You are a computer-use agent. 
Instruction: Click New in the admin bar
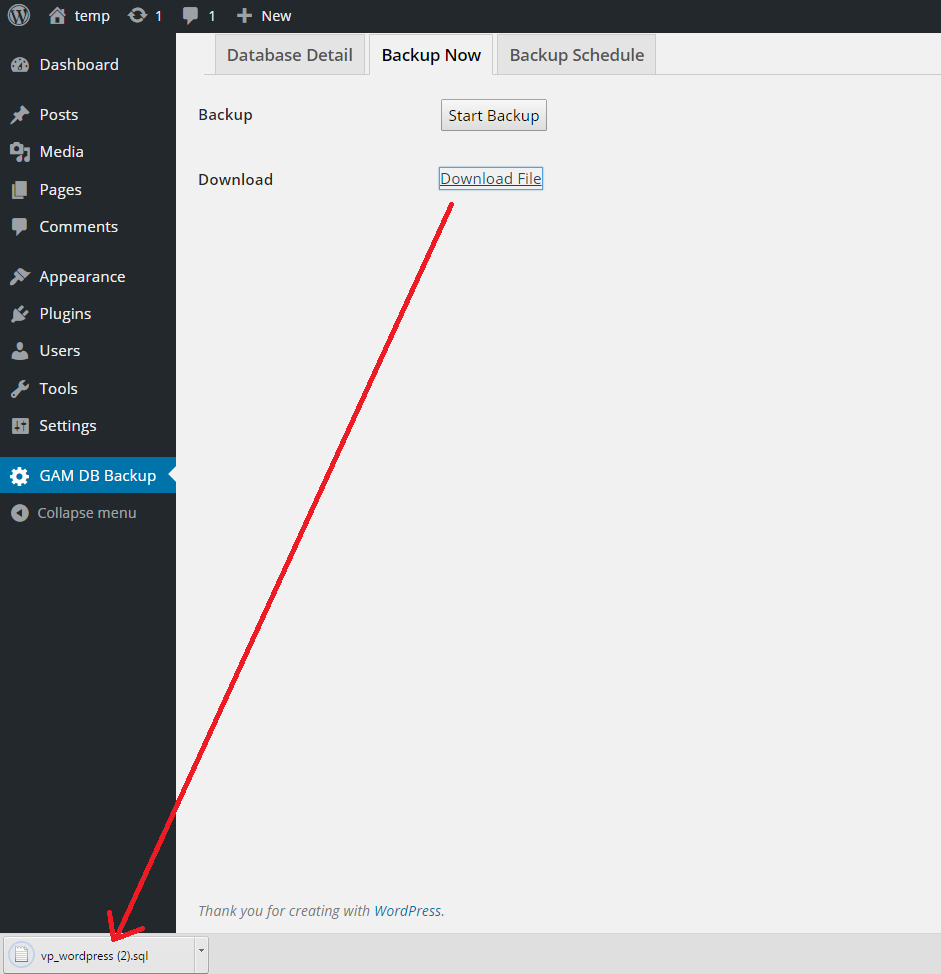pos(276,16)
